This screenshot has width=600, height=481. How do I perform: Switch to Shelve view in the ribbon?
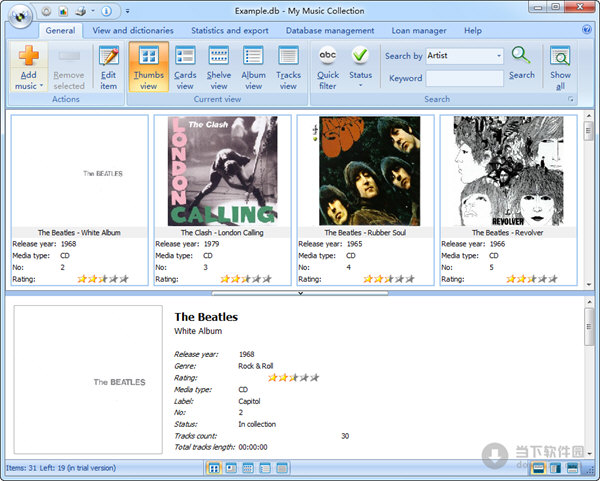(219, 67)
